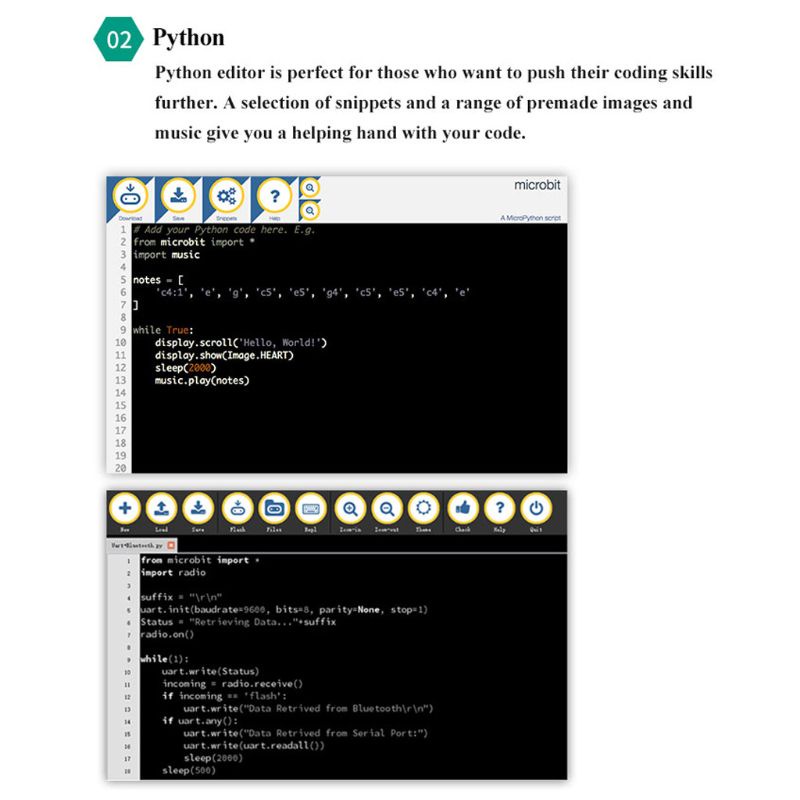This screenshot has height=800, width=800.
Task: Close the Uart-Bluetooth.py tab
Action: (x=170, y=546)
